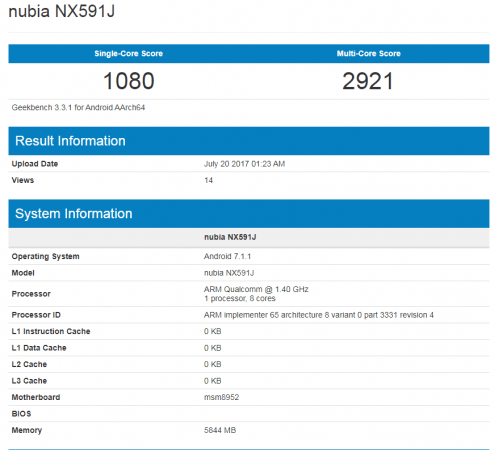
Task: Click the L1 Instruction Cache label
Action: coord(51,331)
